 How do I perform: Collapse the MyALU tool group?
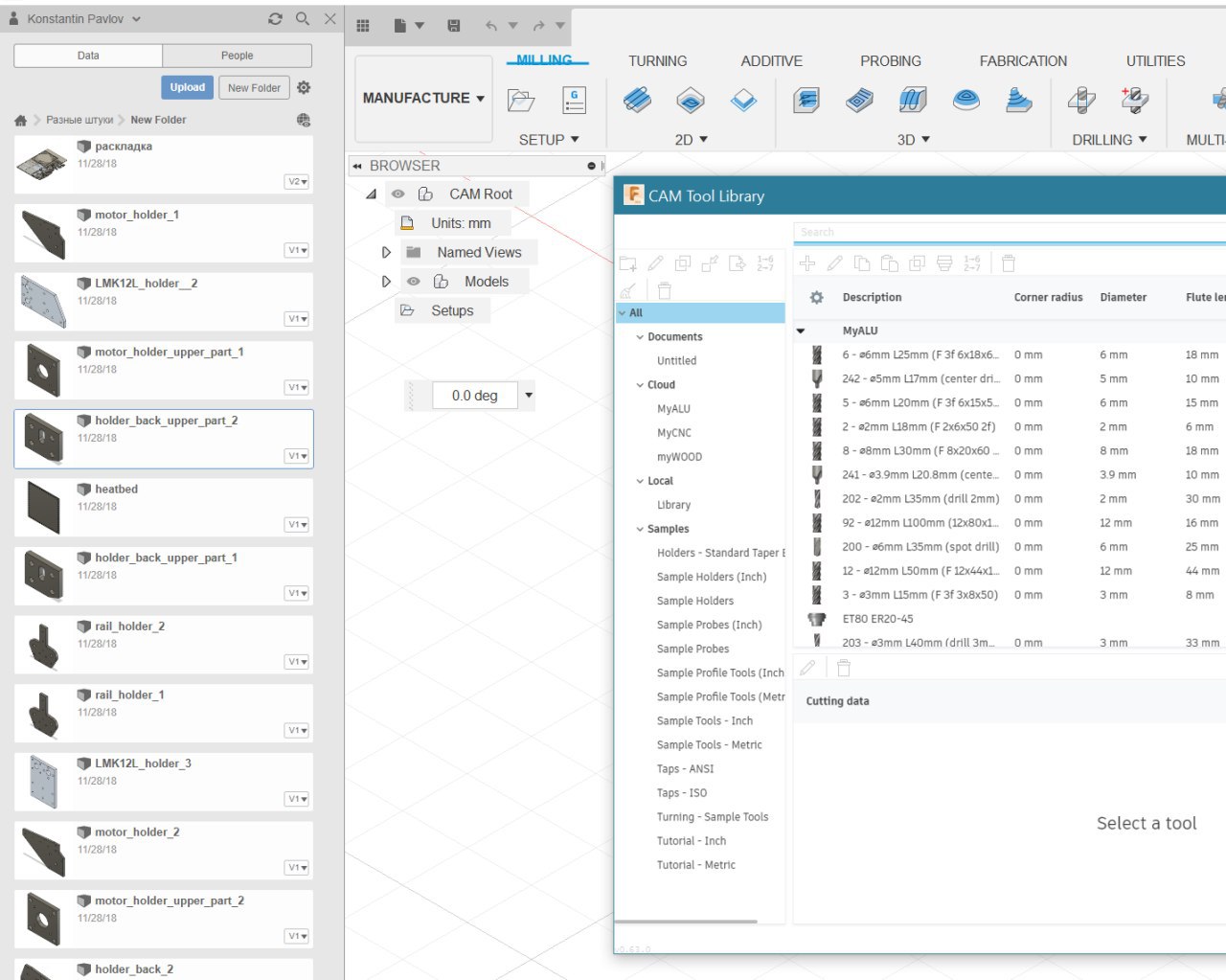tap(801, 331)
